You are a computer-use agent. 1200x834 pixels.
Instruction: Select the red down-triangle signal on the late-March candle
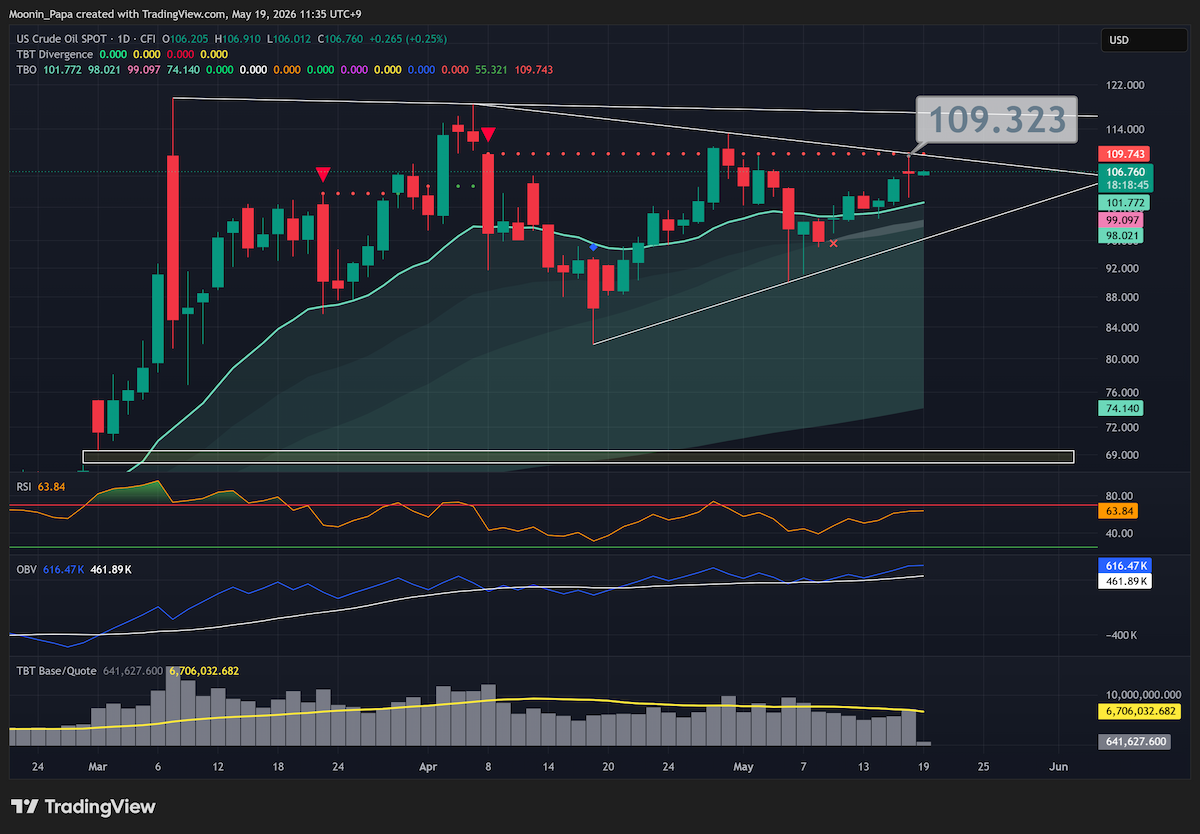(323, 174)
